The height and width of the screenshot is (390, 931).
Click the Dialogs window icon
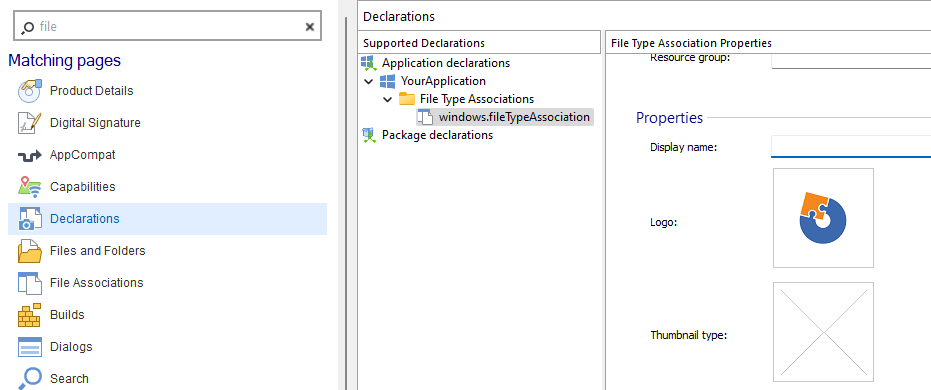click(30, 347)
